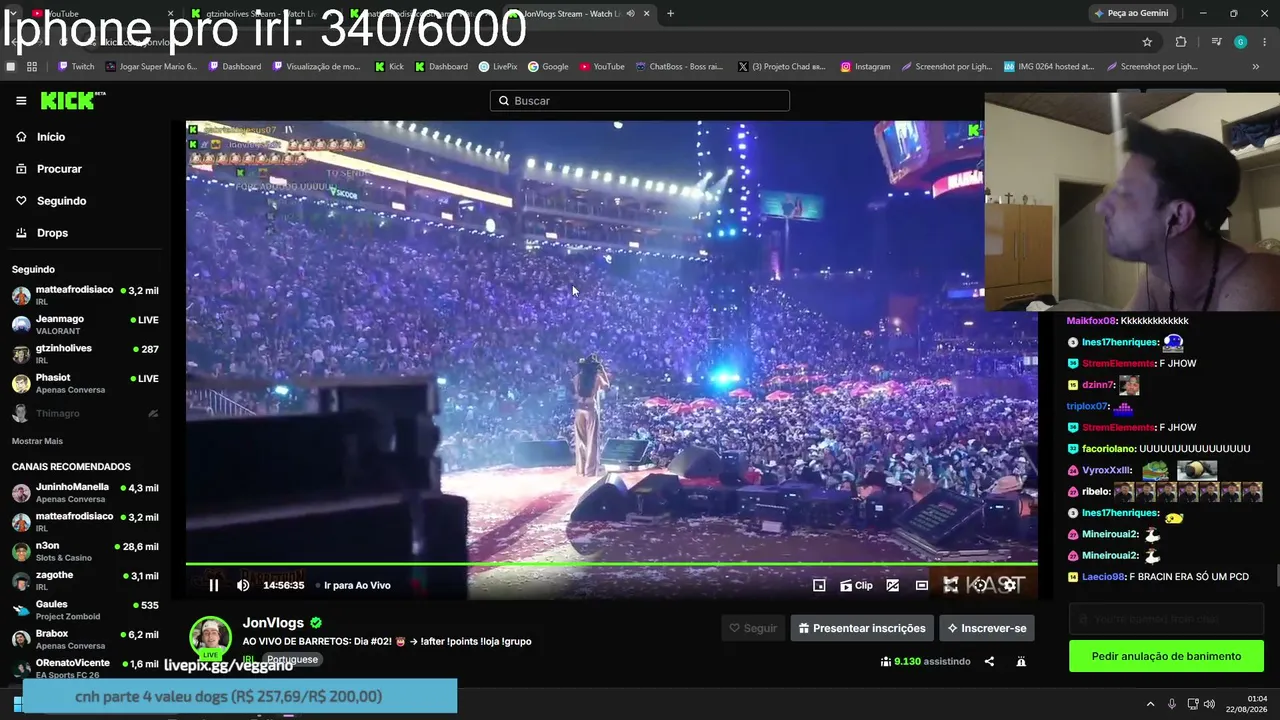Open the Seguindo page in sidebar
The width and height of the screenshot is (1280, 720).
pos(61,201)
